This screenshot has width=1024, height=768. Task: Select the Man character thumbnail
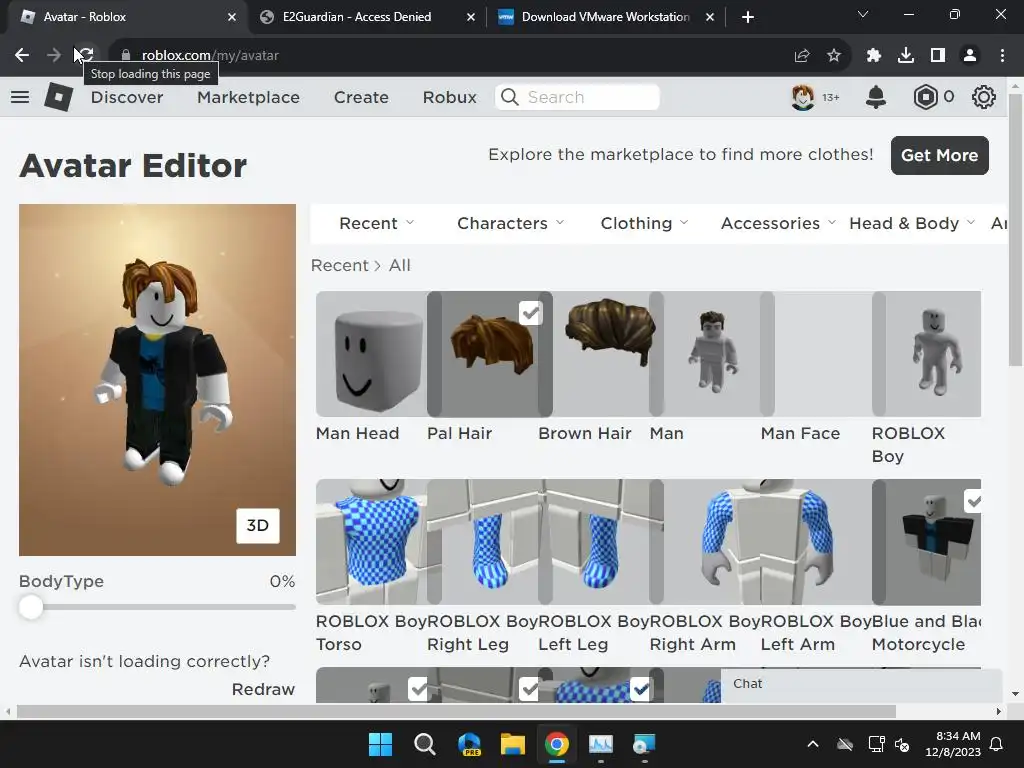712,354
